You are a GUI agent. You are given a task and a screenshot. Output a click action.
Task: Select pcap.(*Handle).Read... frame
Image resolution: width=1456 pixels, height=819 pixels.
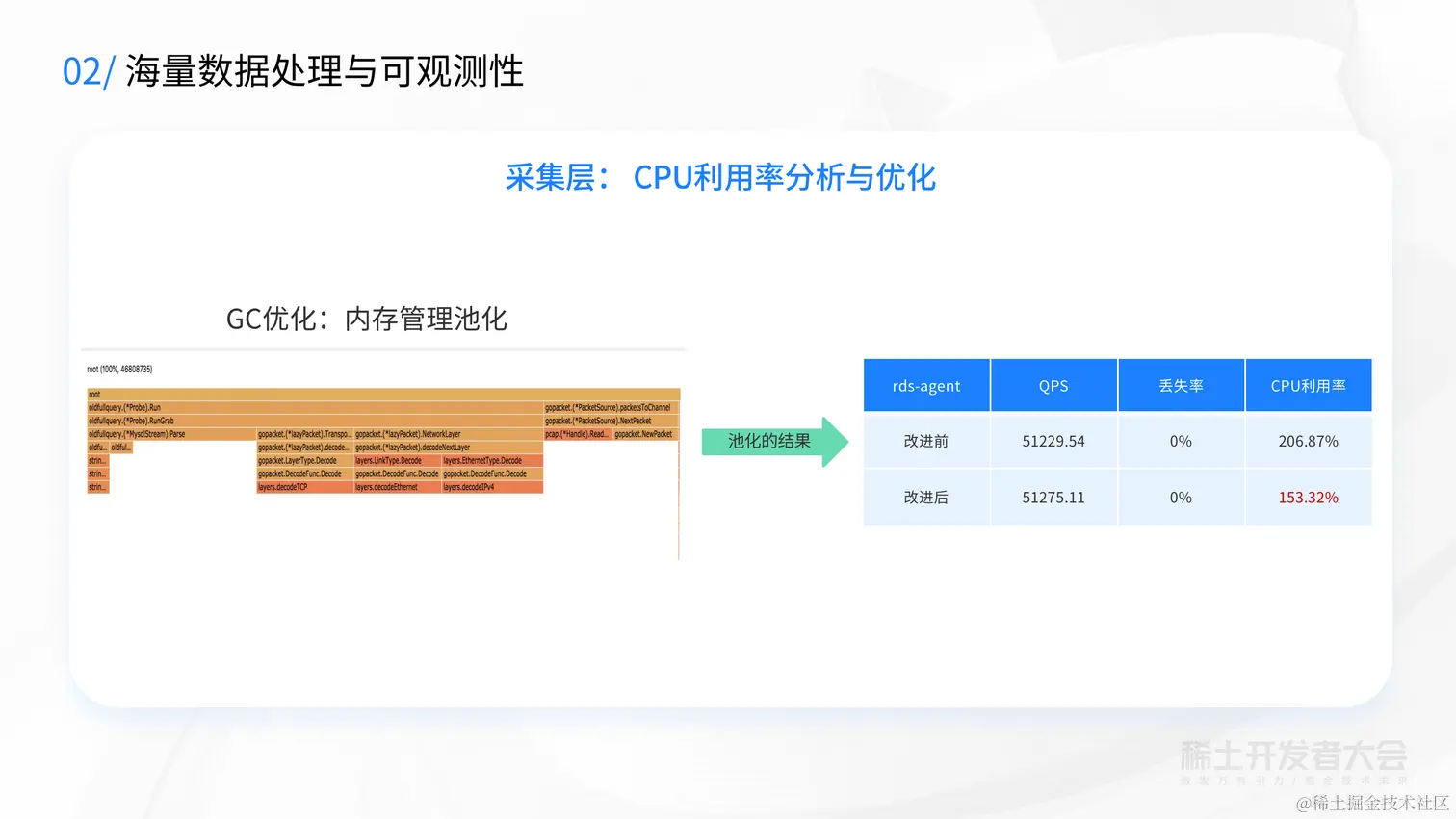tap(578, 434)
